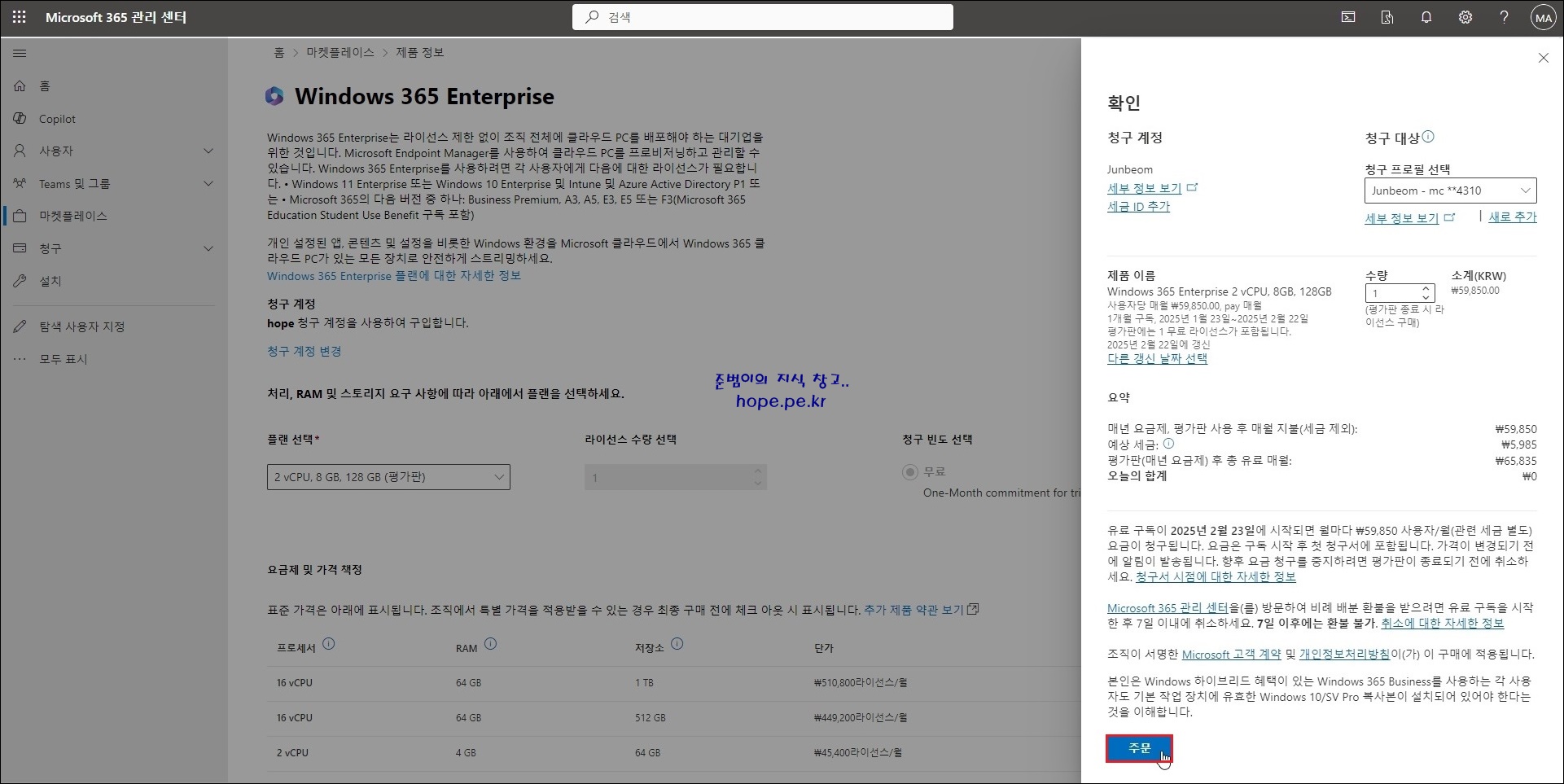Open MA account avatar

tap(1543, 17)
